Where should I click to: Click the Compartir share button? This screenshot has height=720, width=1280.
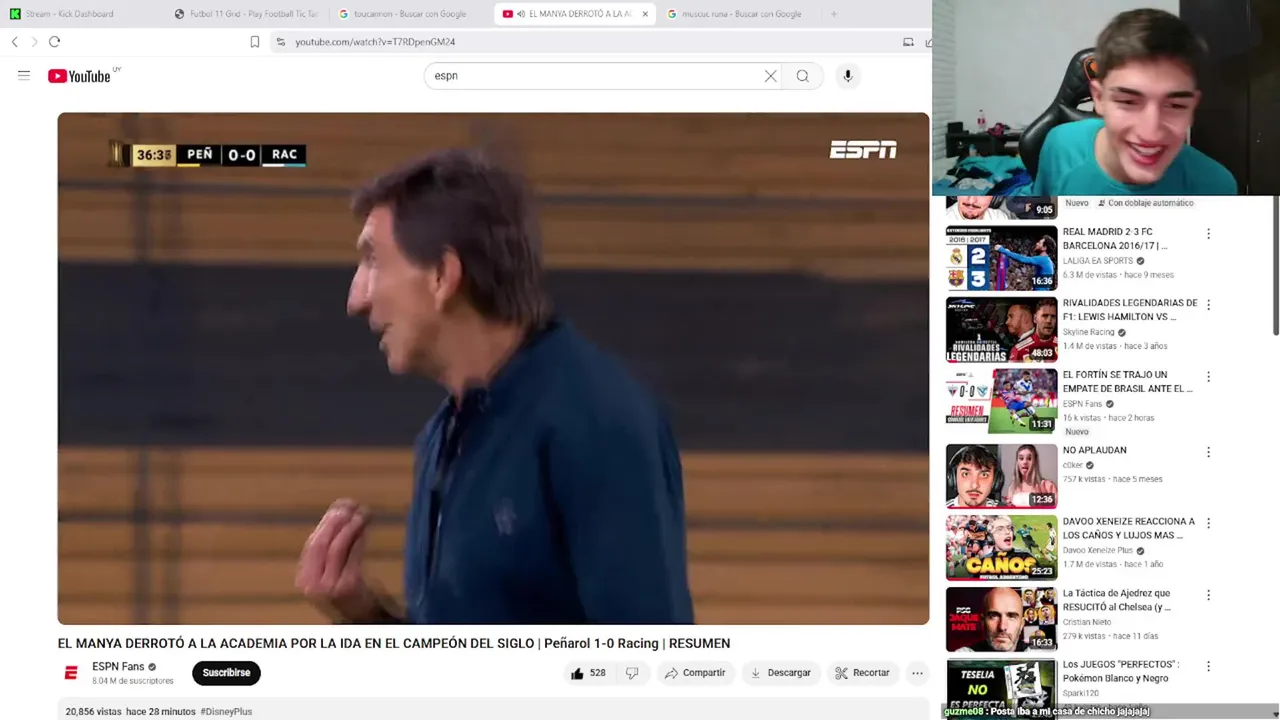click(x=695, y=673)
